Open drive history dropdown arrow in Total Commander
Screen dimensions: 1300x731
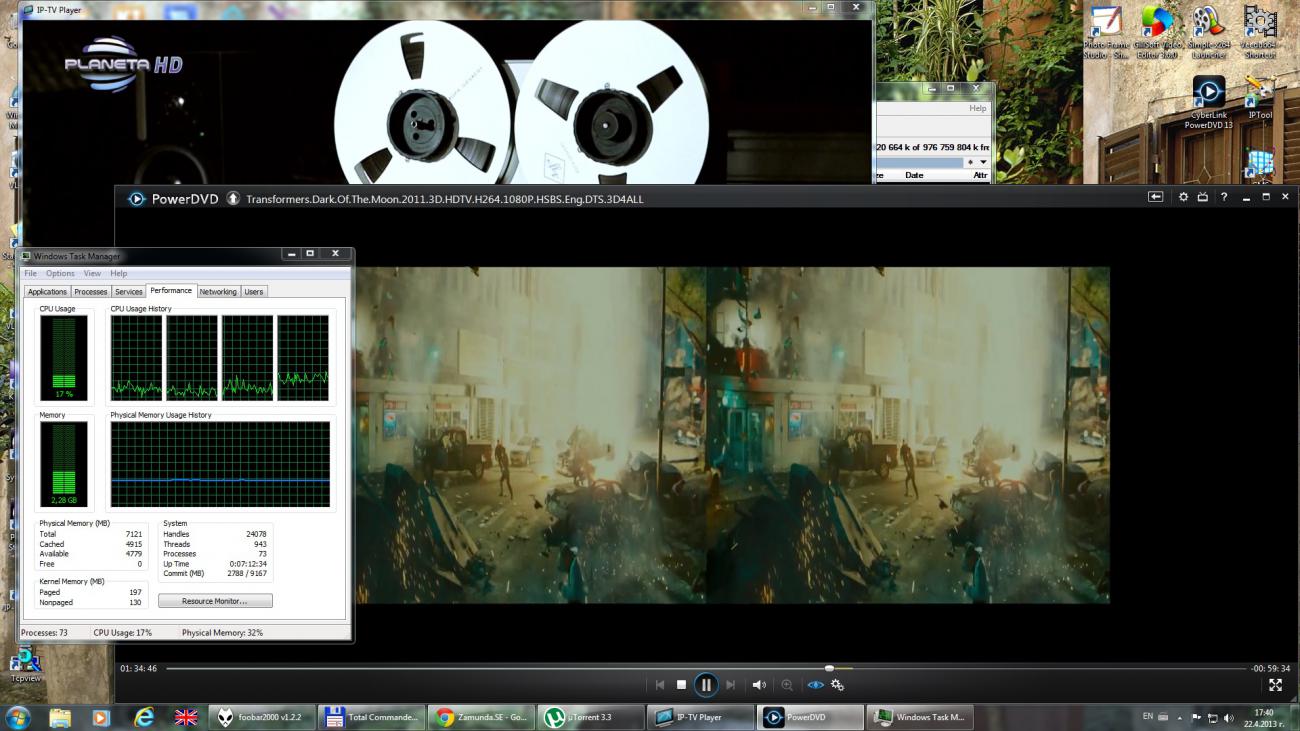pos(983,162)
